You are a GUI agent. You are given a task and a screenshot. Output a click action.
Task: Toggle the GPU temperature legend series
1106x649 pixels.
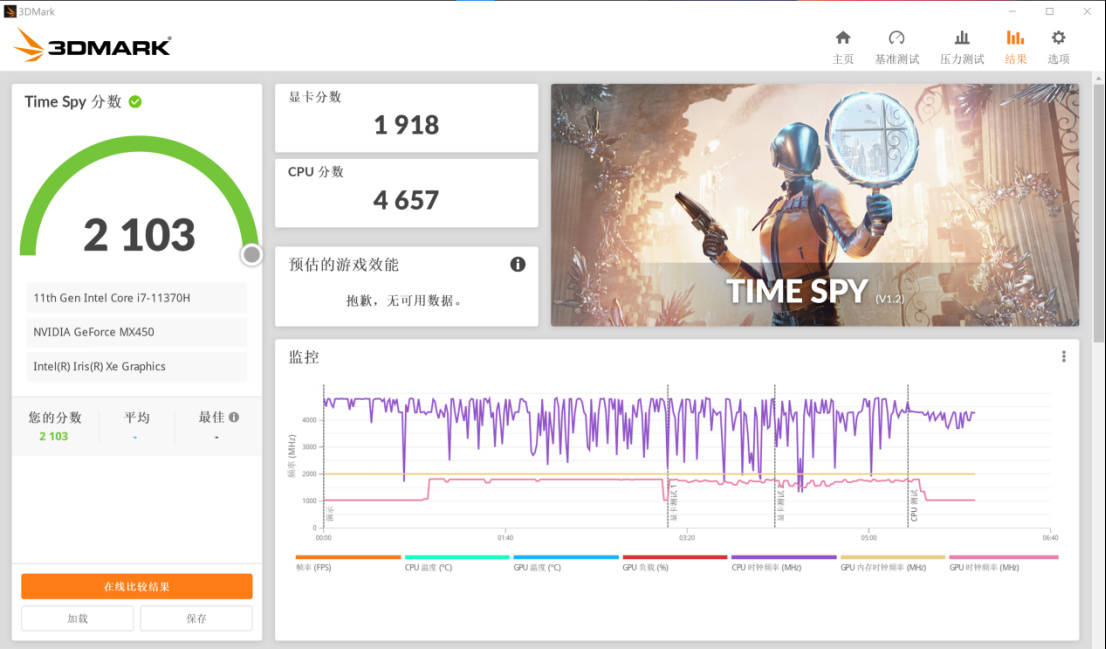tap(566, 563)
